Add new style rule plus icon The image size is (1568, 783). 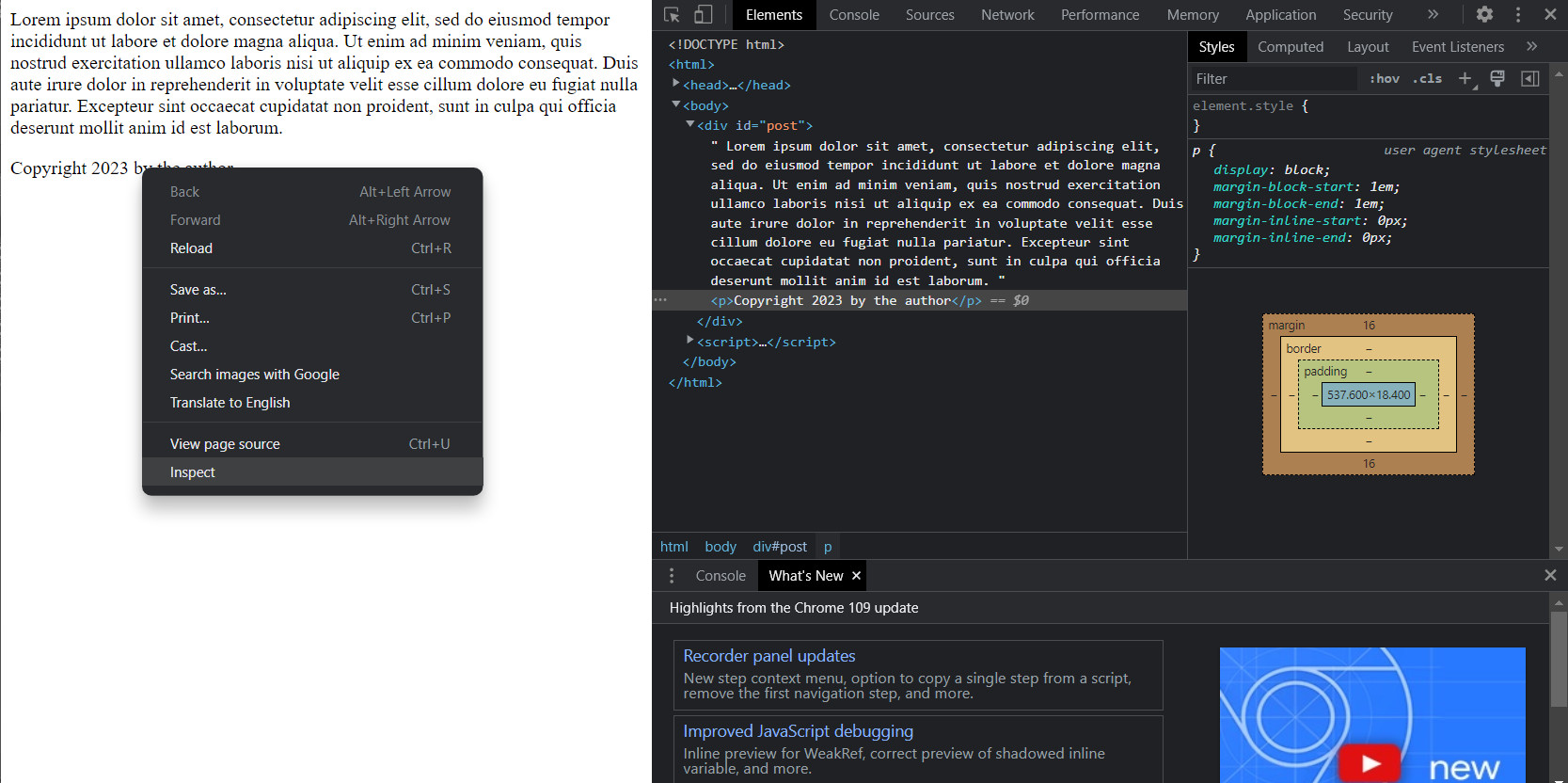[1466, 79]
